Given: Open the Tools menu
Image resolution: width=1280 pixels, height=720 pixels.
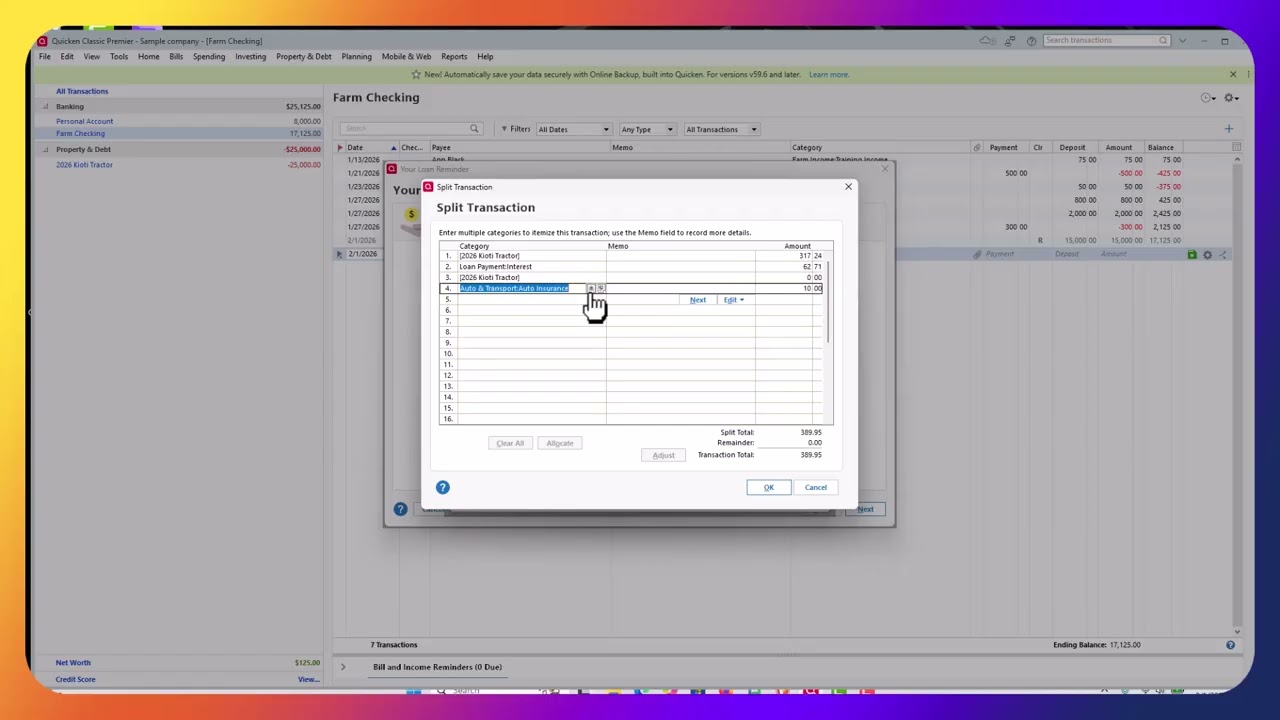Looking at the screenshot, I should tap(119, 56).
